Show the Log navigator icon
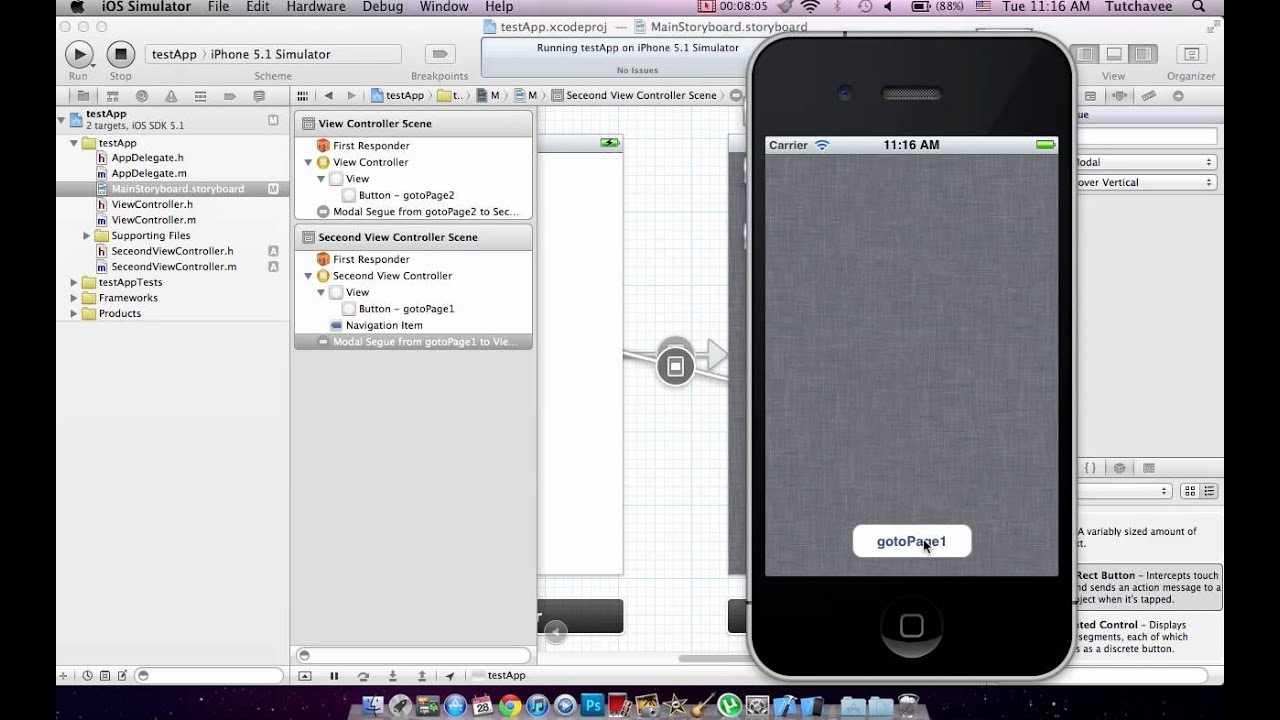Viewport: 1280px width, 720px height. pyautogui.click(x=259, y=96)
